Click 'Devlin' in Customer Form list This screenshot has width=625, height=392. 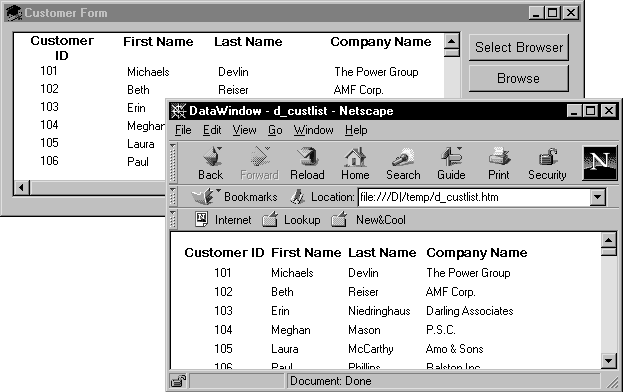233,72
